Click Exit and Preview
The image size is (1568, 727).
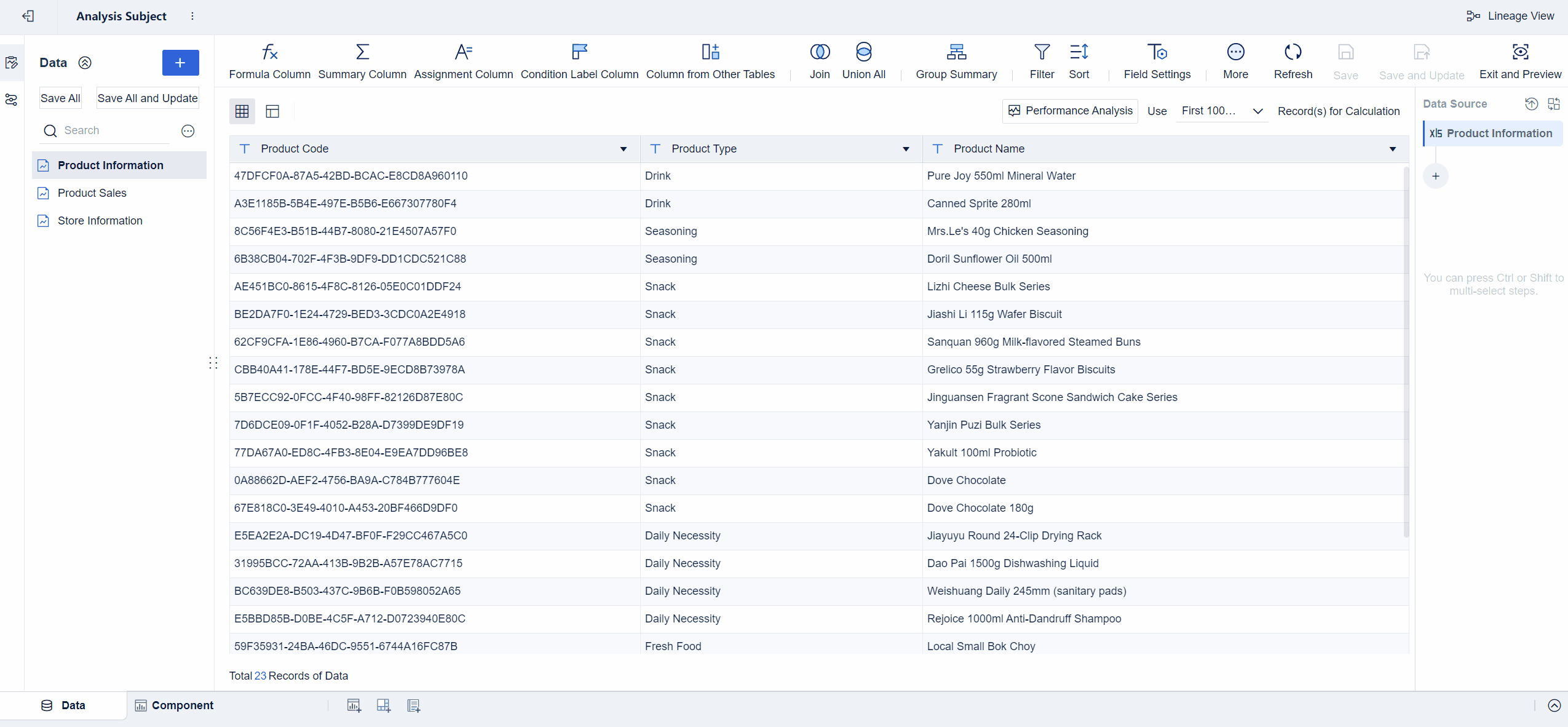click(1520, 62)
